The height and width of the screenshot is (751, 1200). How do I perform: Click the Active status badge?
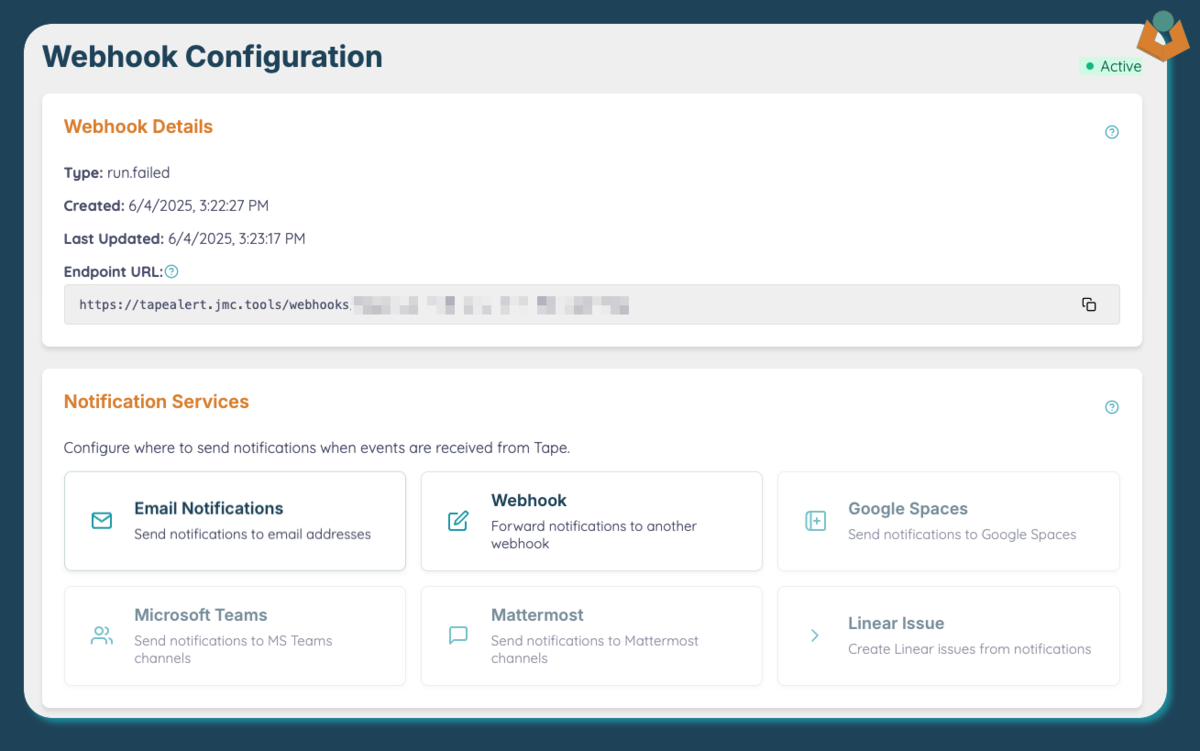[x=1113, y=67]
